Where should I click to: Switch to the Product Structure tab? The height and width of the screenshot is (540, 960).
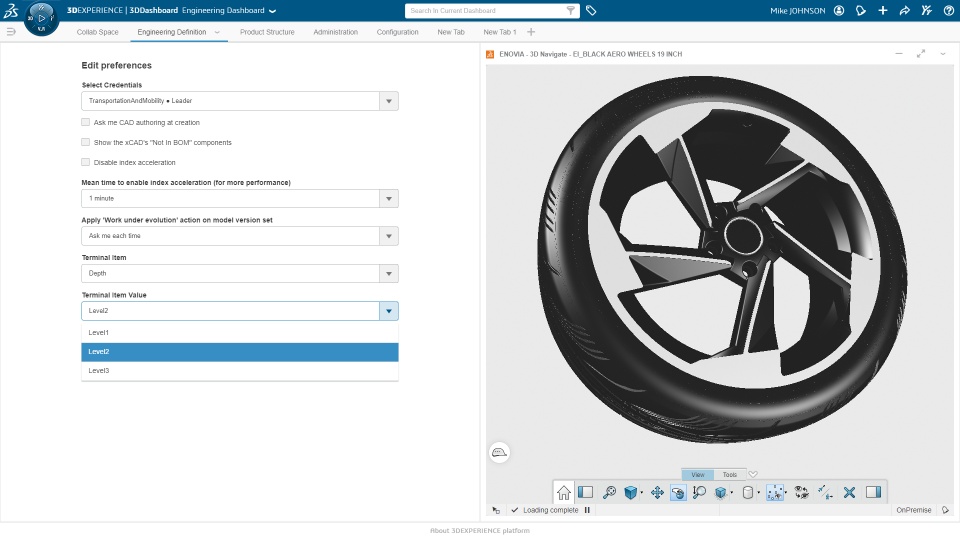267,32
